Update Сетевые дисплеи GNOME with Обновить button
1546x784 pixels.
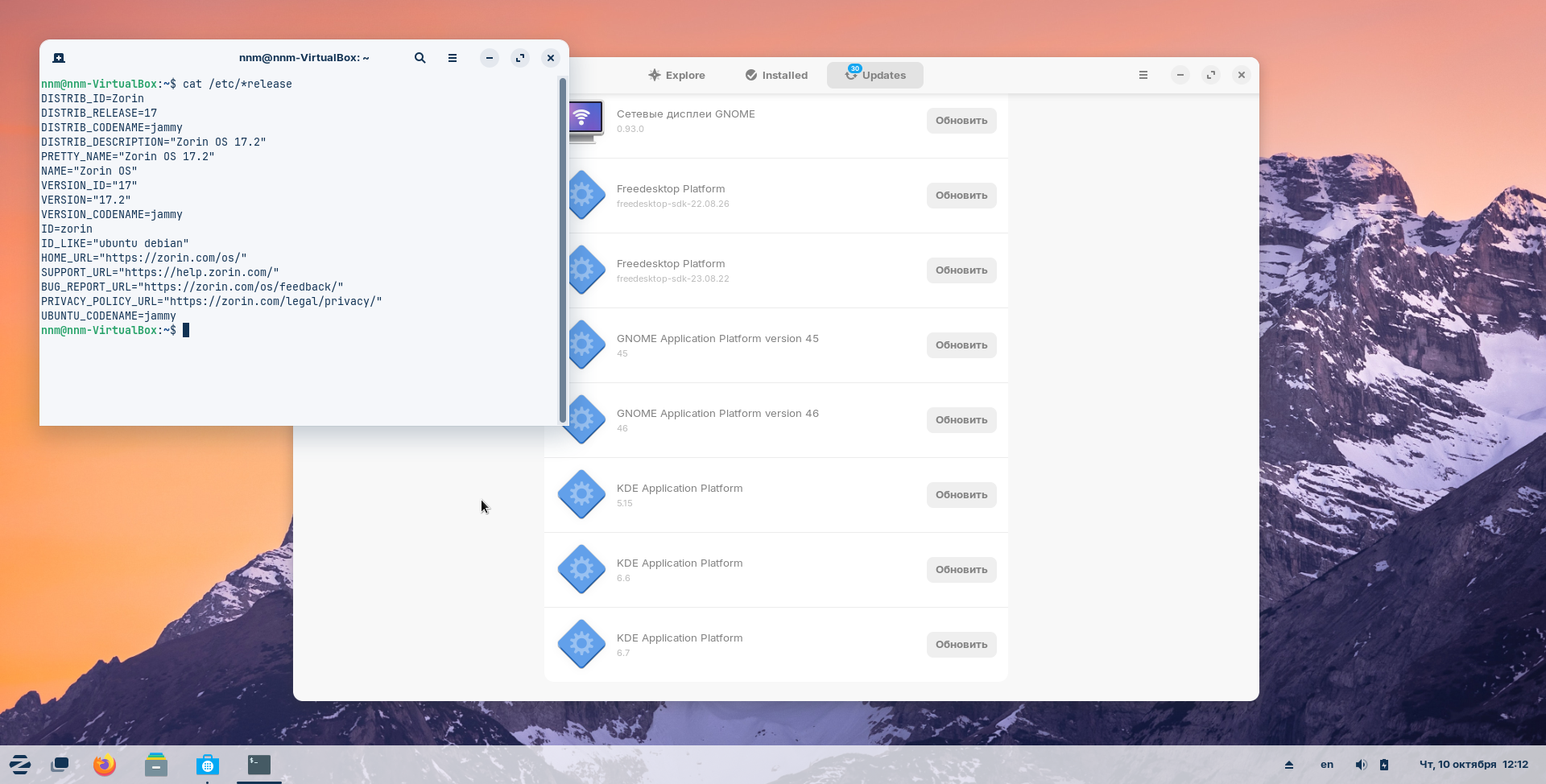(x=961, y=121)
